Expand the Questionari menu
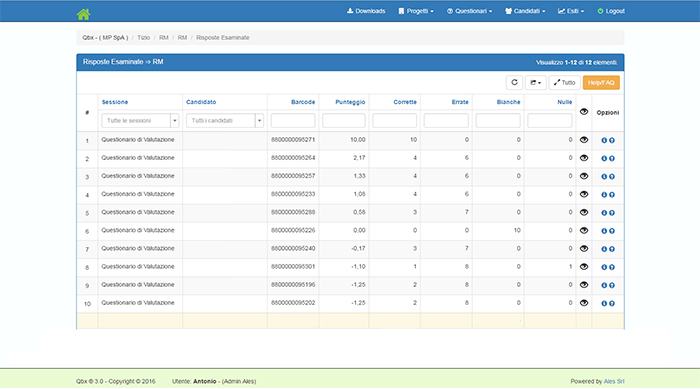Image resolution: width=700 pixels, height=389 pixels. (470, 11)
